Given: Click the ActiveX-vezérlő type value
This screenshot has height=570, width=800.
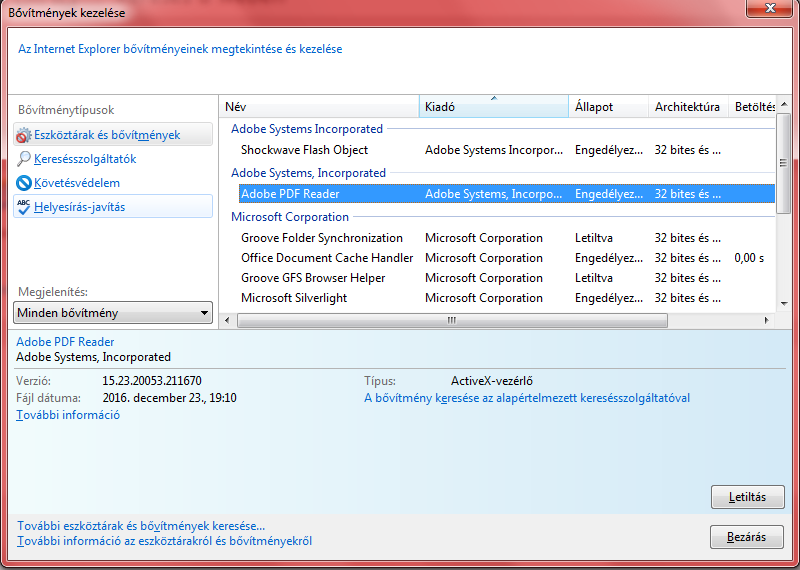Looking at the screenshot, I should click(x=492, y=381).
